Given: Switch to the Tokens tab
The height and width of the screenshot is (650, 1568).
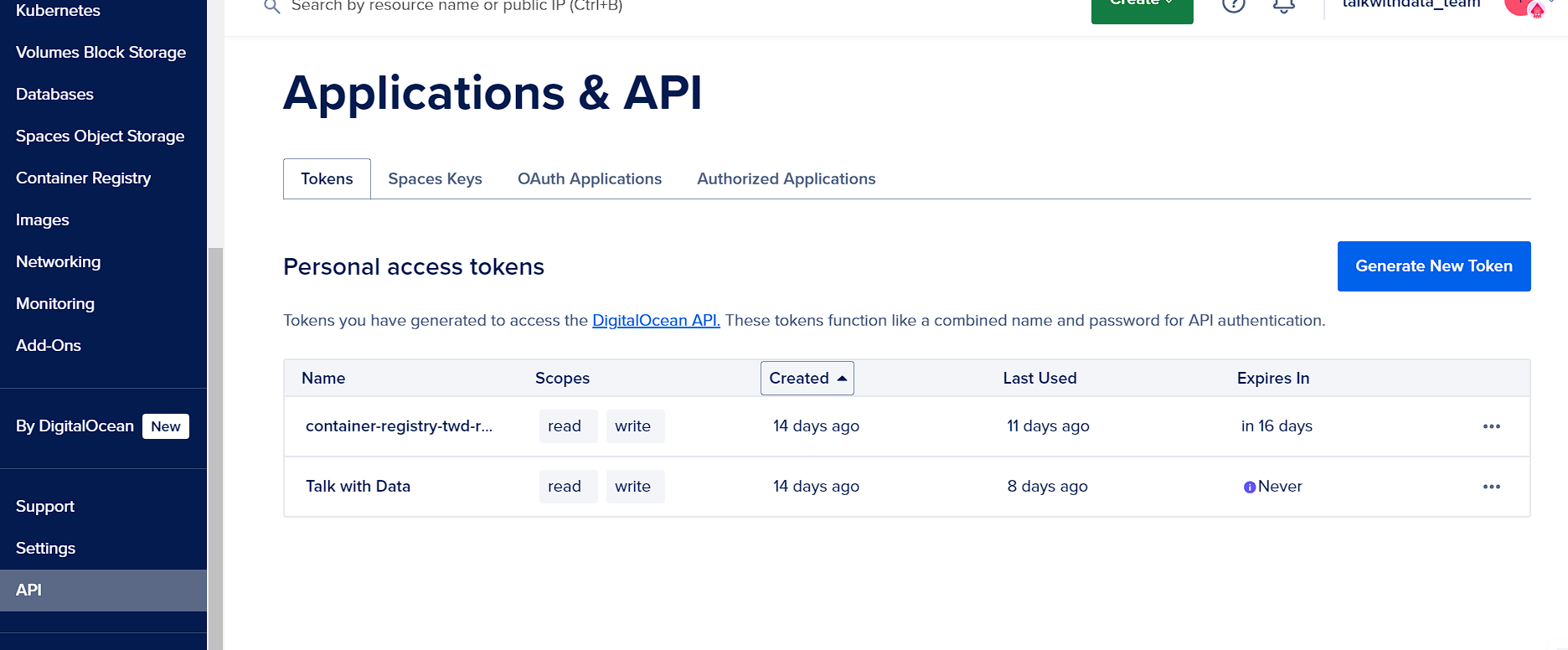Looking at the screenshot, I should pos(327,178).
